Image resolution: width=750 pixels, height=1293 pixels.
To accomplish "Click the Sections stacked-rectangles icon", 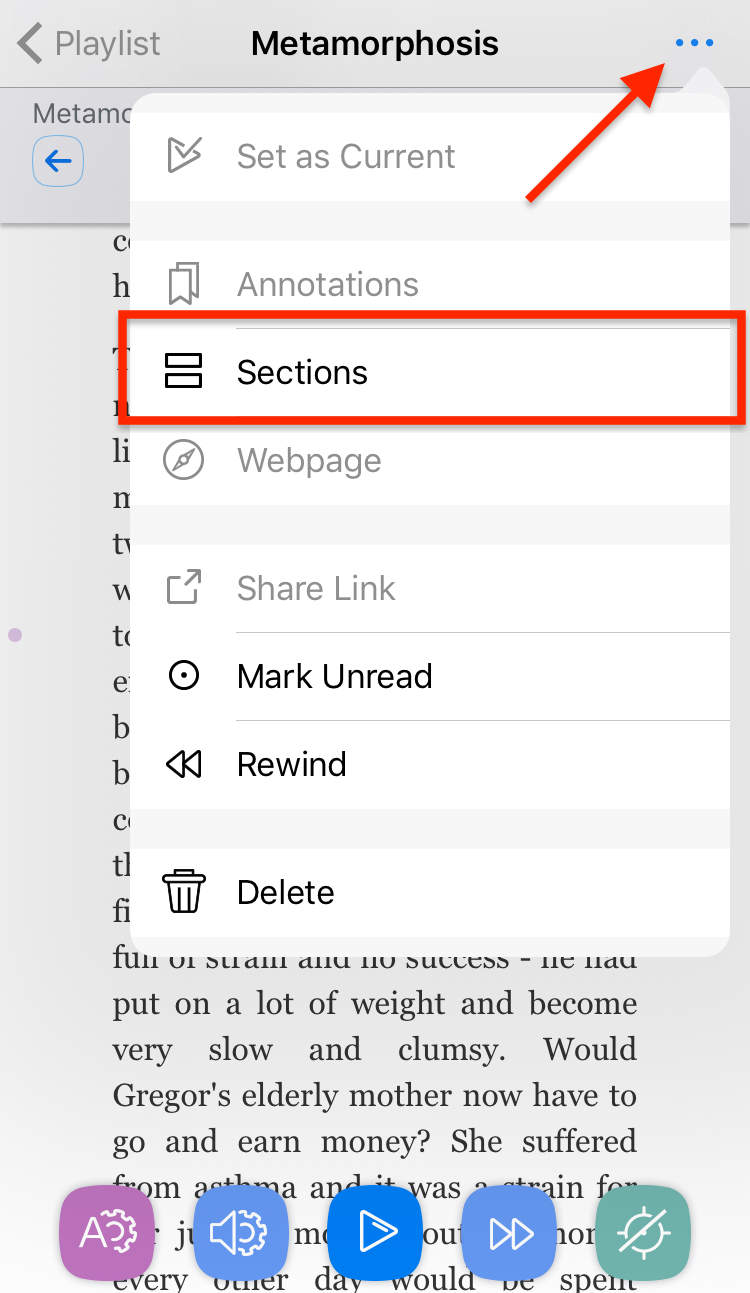I will tap(184, 371).
